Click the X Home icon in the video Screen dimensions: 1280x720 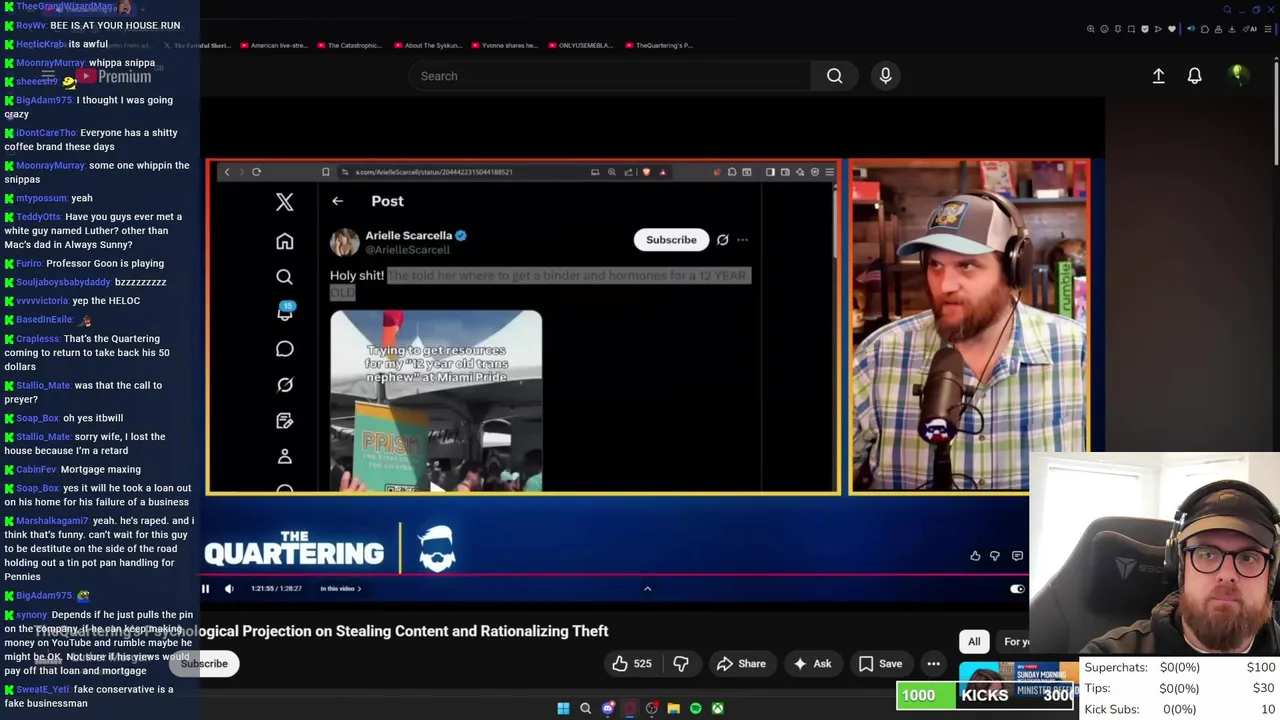click(284, 241)
